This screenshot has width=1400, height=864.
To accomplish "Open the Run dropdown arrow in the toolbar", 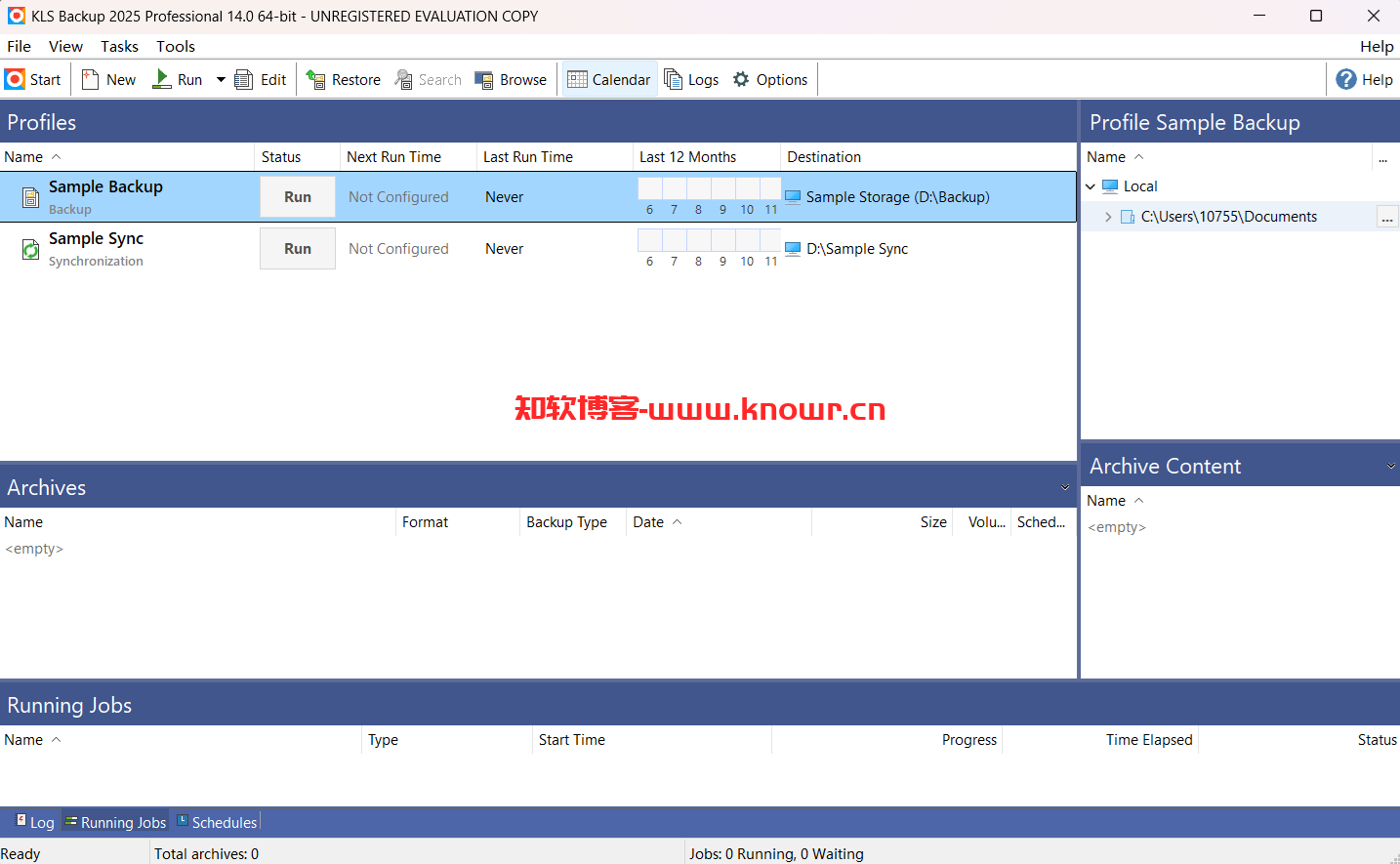I will [221, 80].
